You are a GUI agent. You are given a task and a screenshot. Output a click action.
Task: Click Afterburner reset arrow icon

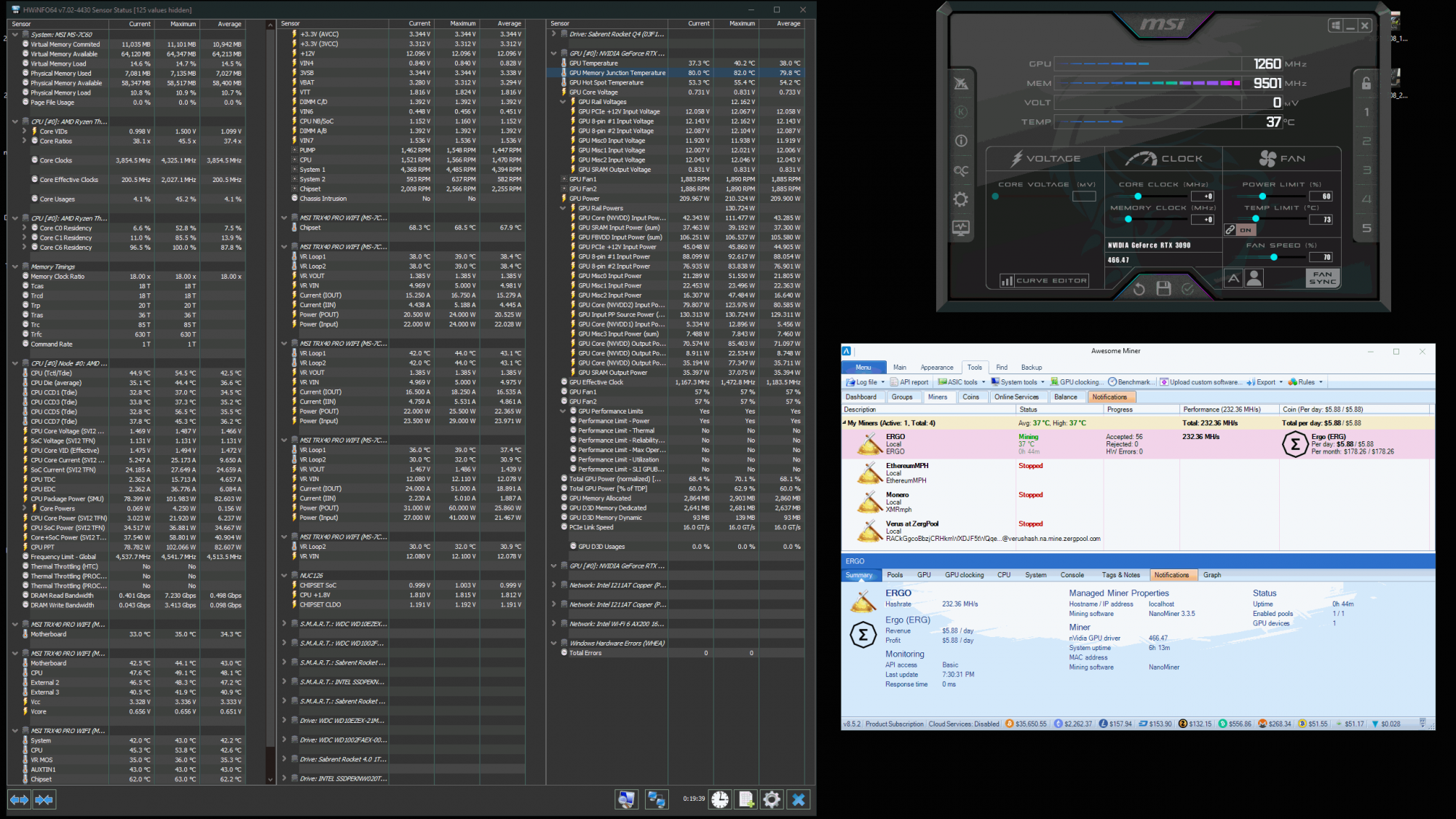pos(1139,289)
